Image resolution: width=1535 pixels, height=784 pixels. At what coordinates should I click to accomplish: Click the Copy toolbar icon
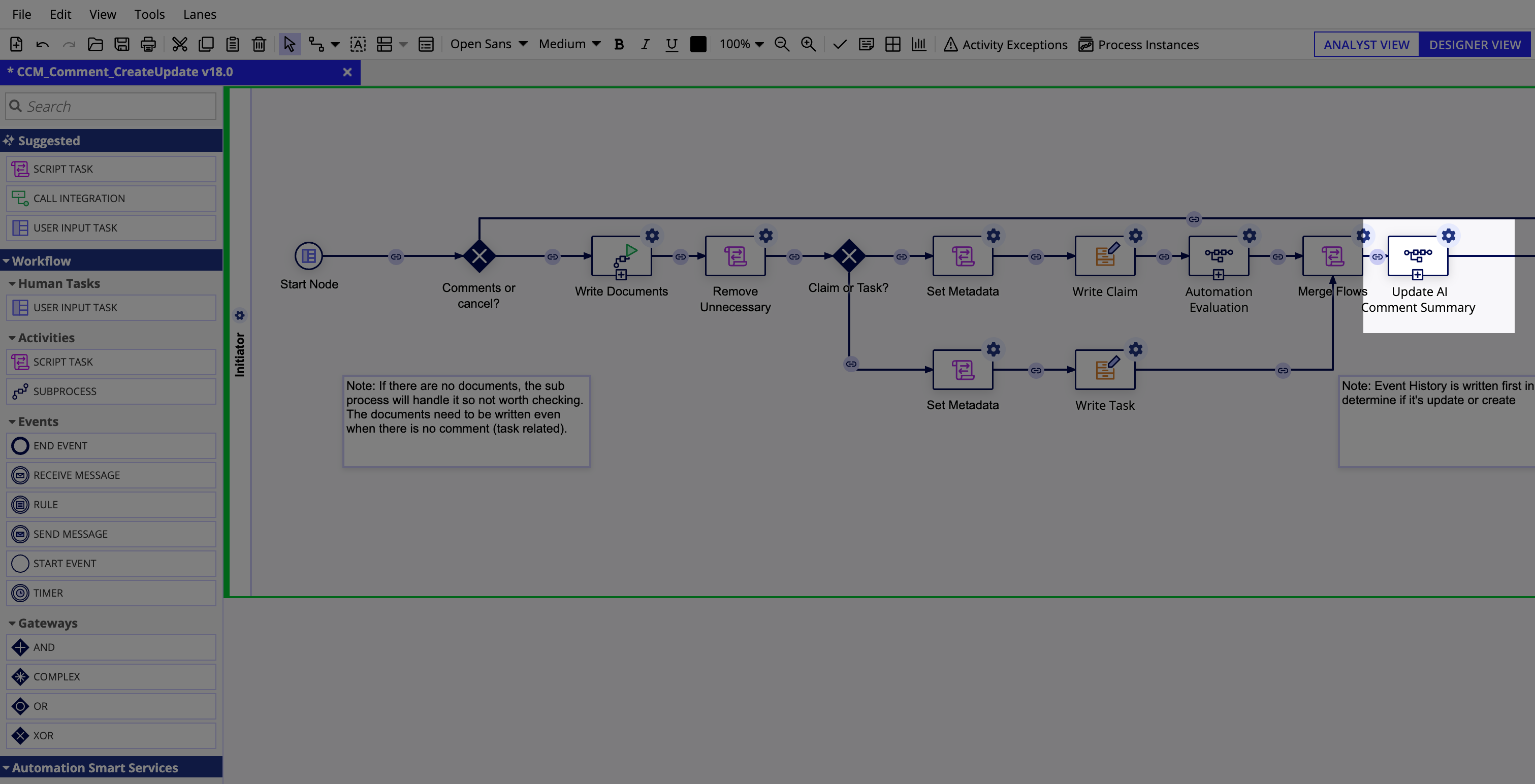pyautogui.click(x=206, y=44)
